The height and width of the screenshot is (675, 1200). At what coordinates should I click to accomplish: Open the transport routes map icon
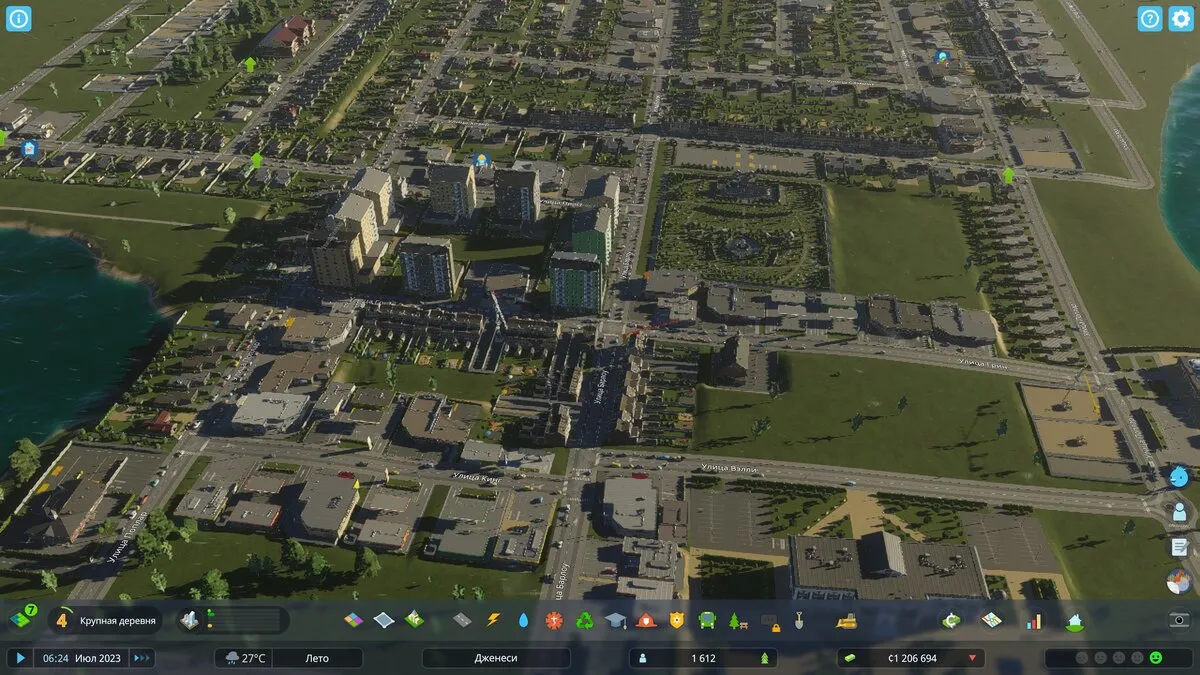click(991, 620)
